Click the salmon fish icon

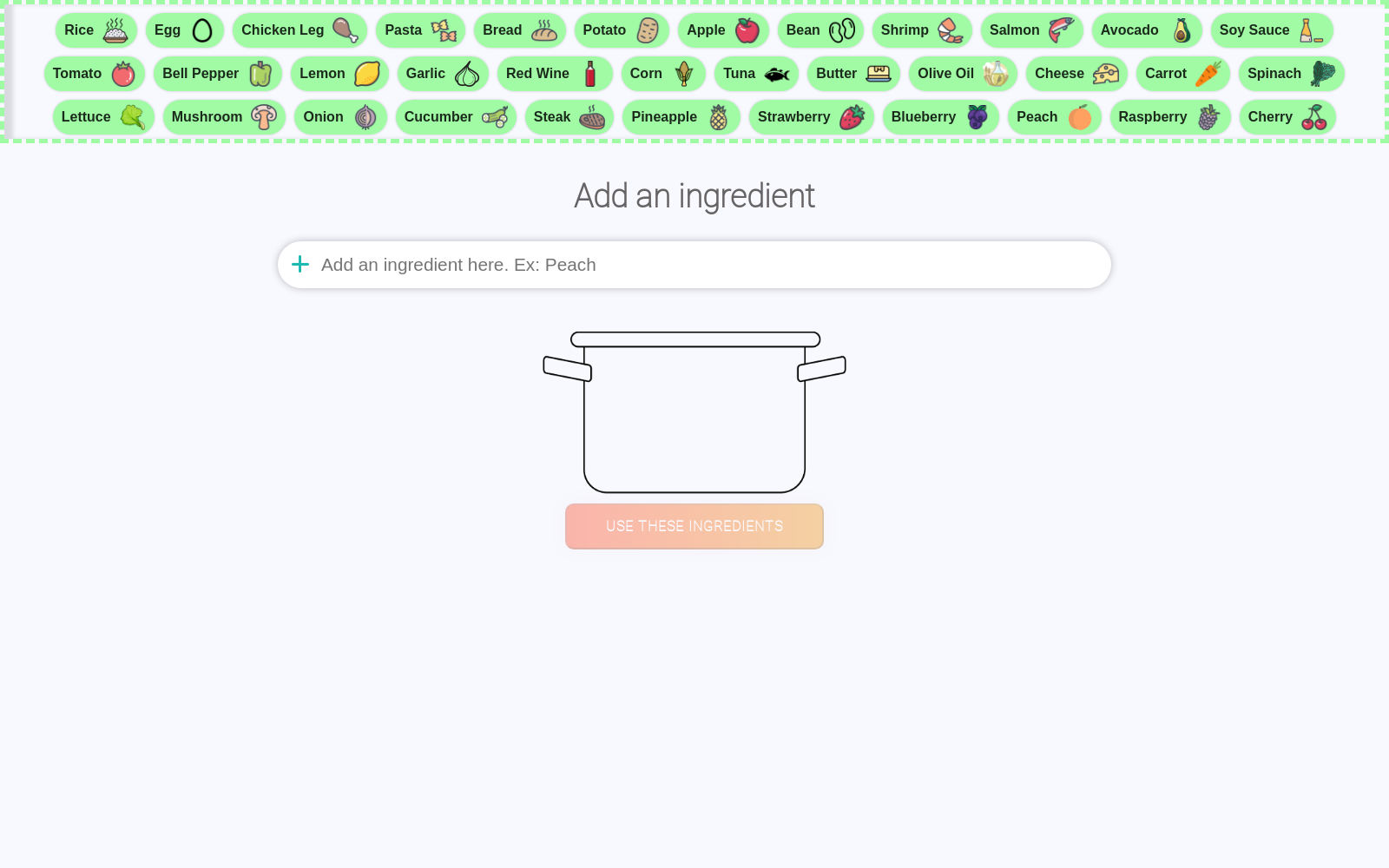click(x=1061, y=30)
